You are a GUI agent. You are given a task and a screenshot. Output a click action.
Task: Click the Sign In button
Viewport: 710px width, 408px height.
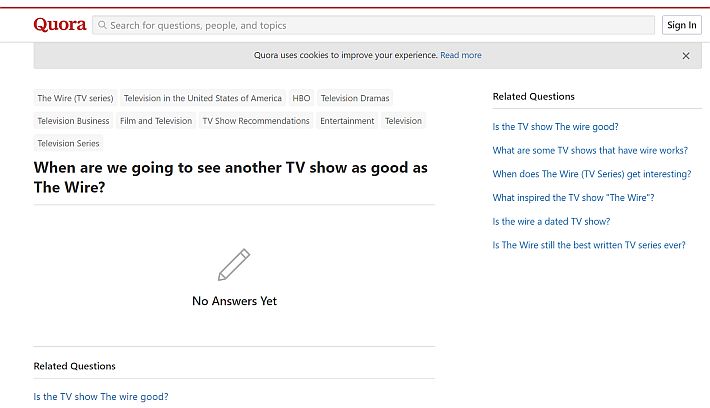[681, 25]
